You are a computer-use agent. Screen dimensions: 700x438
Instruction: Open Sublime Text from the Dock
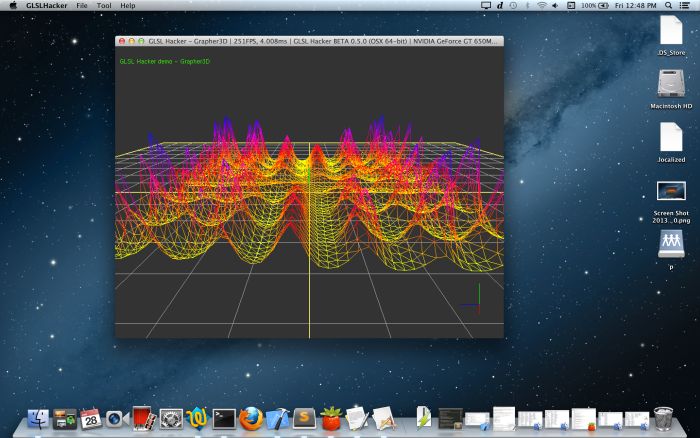(x=304, y=419)
